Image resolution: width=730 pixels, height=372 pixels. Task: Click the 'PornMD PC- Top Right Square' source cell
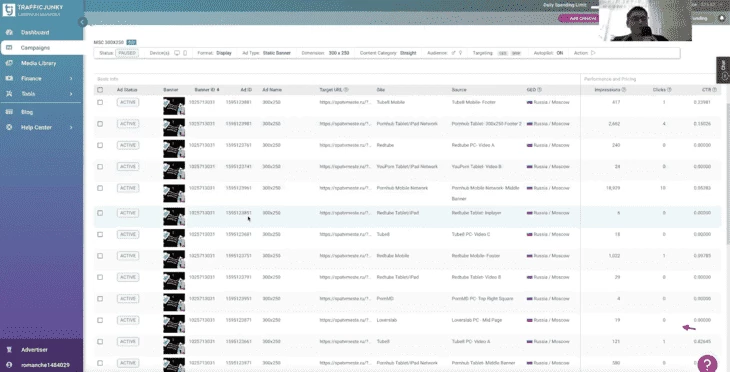pos(482,299)
